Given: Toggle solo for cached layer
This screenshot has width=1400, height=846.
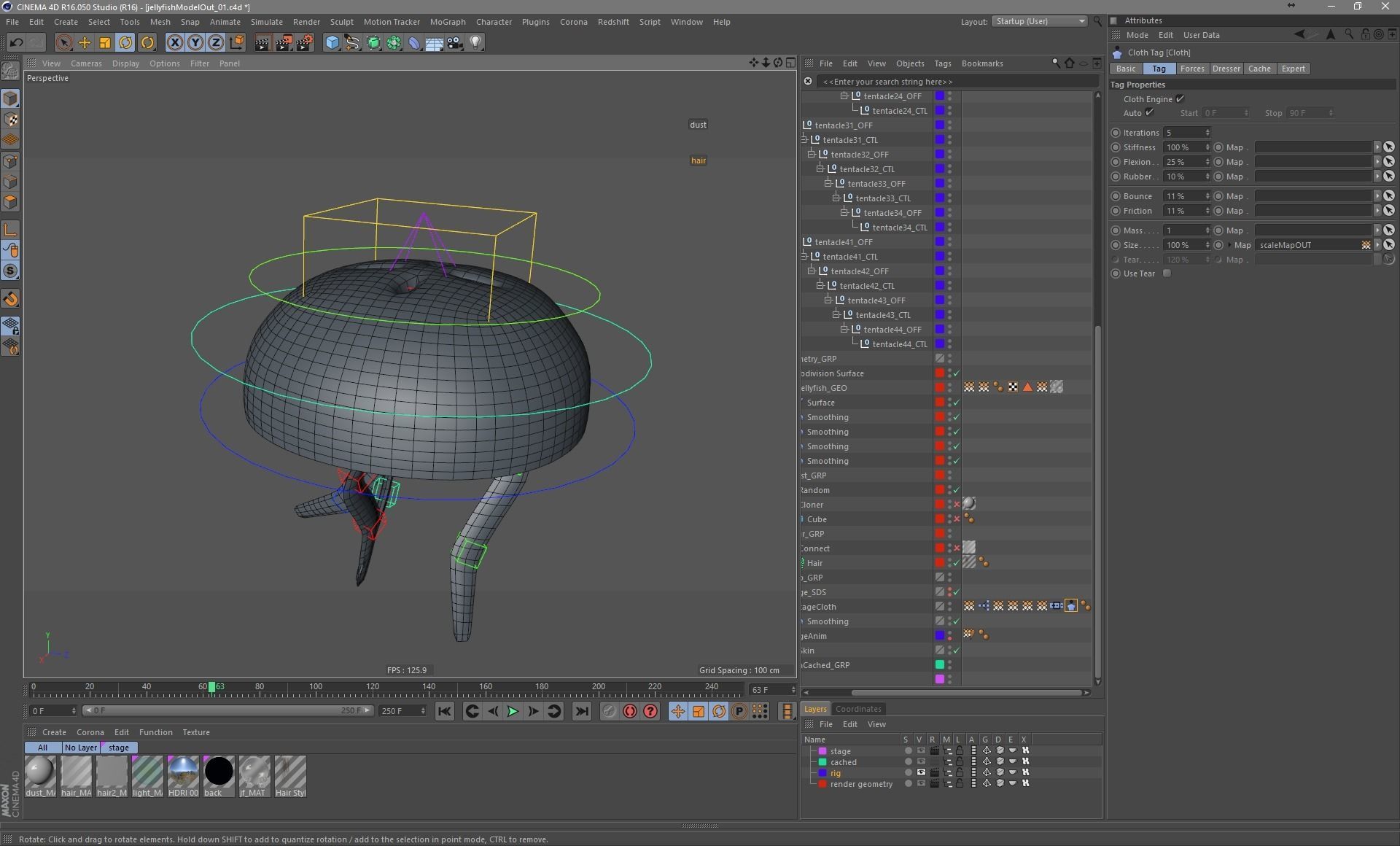Looking at the screenshot, I should 908,761.
